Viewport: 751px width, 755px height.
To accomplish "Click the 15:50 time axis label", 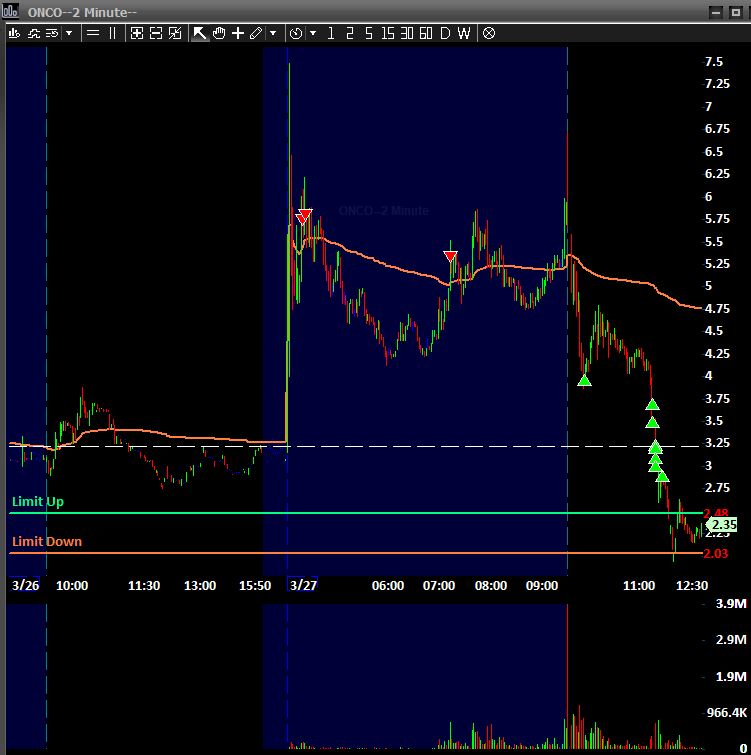I will tap(255, 586).
